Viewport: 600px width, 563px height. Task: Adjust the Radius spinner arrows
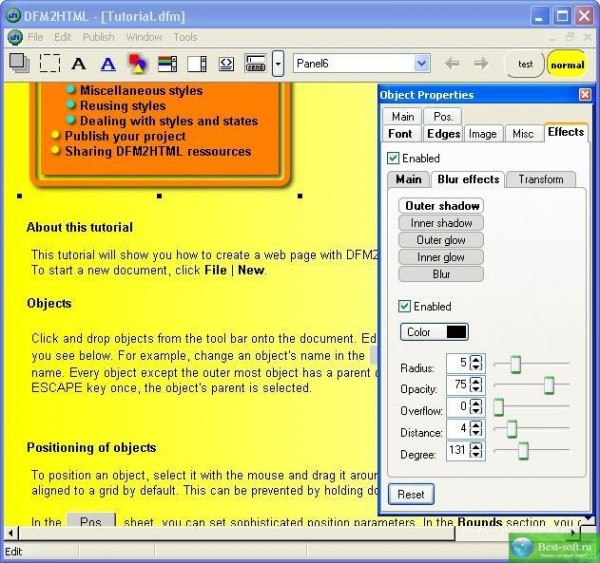tap(476, 363)
